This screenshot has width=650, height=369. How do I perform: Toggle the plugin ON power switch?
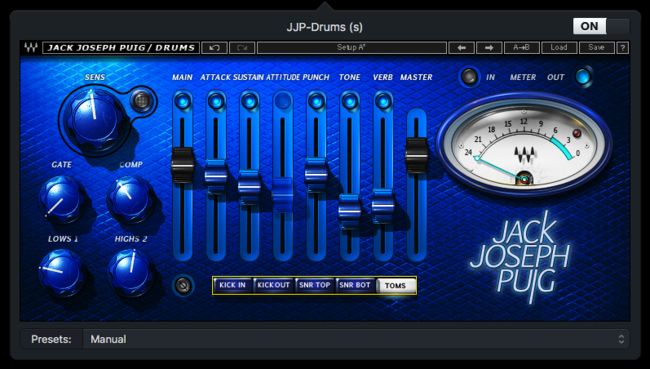coord(601,26)
